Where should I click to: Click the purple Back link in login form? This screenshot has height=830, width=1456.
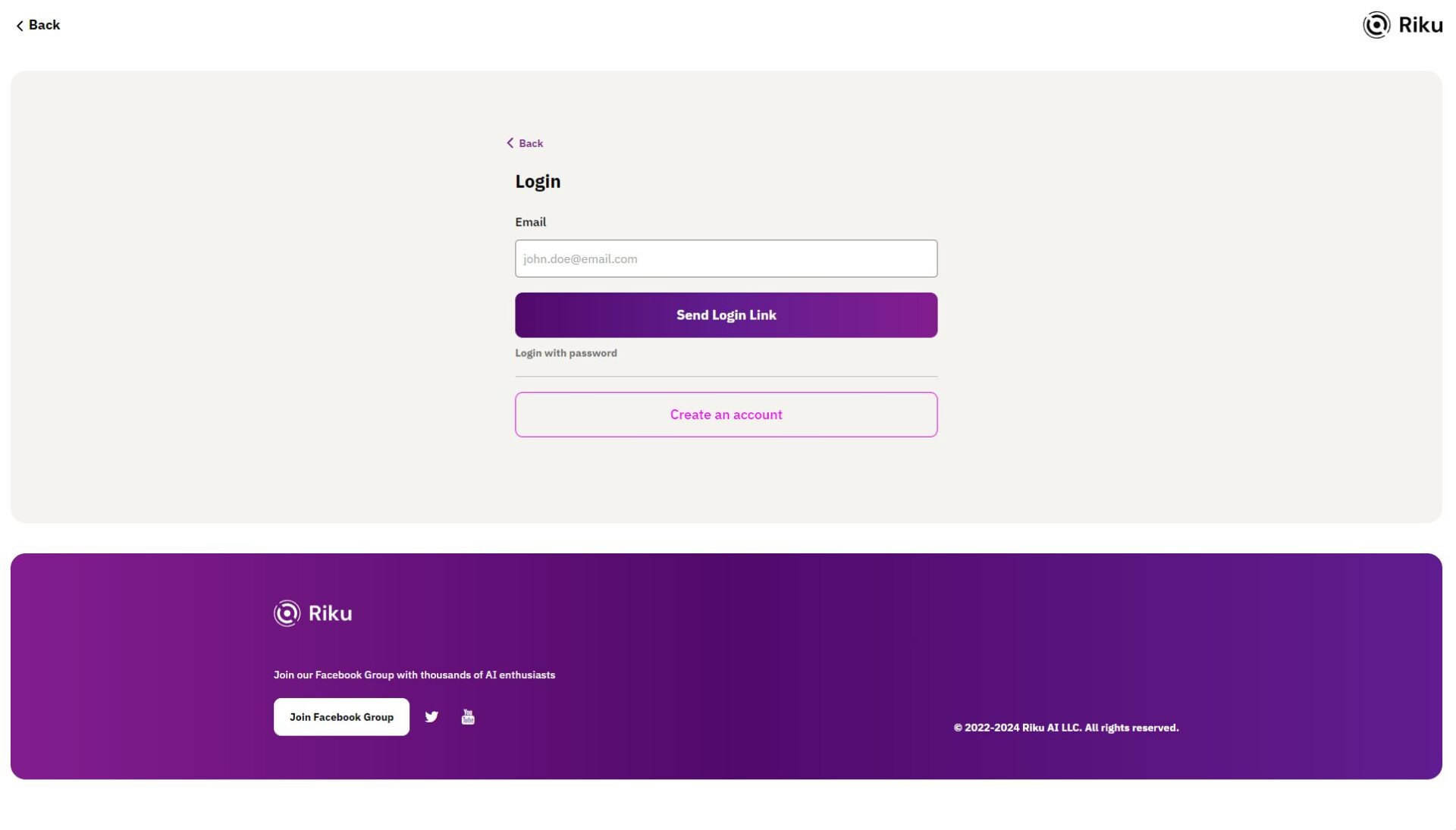531,143
